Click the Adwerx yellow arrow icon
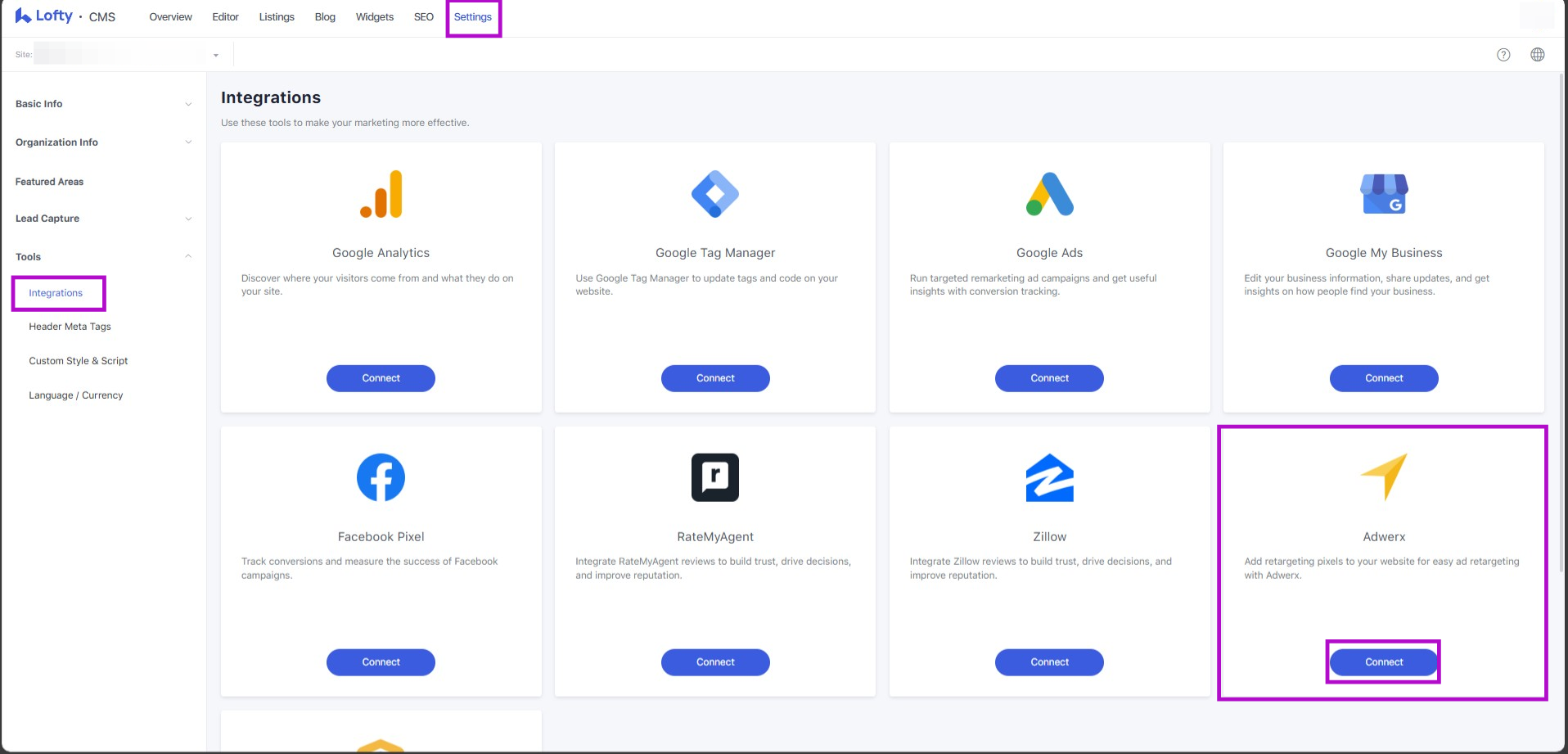This screenshot has width=1568, height=754. pos(1384,476)
